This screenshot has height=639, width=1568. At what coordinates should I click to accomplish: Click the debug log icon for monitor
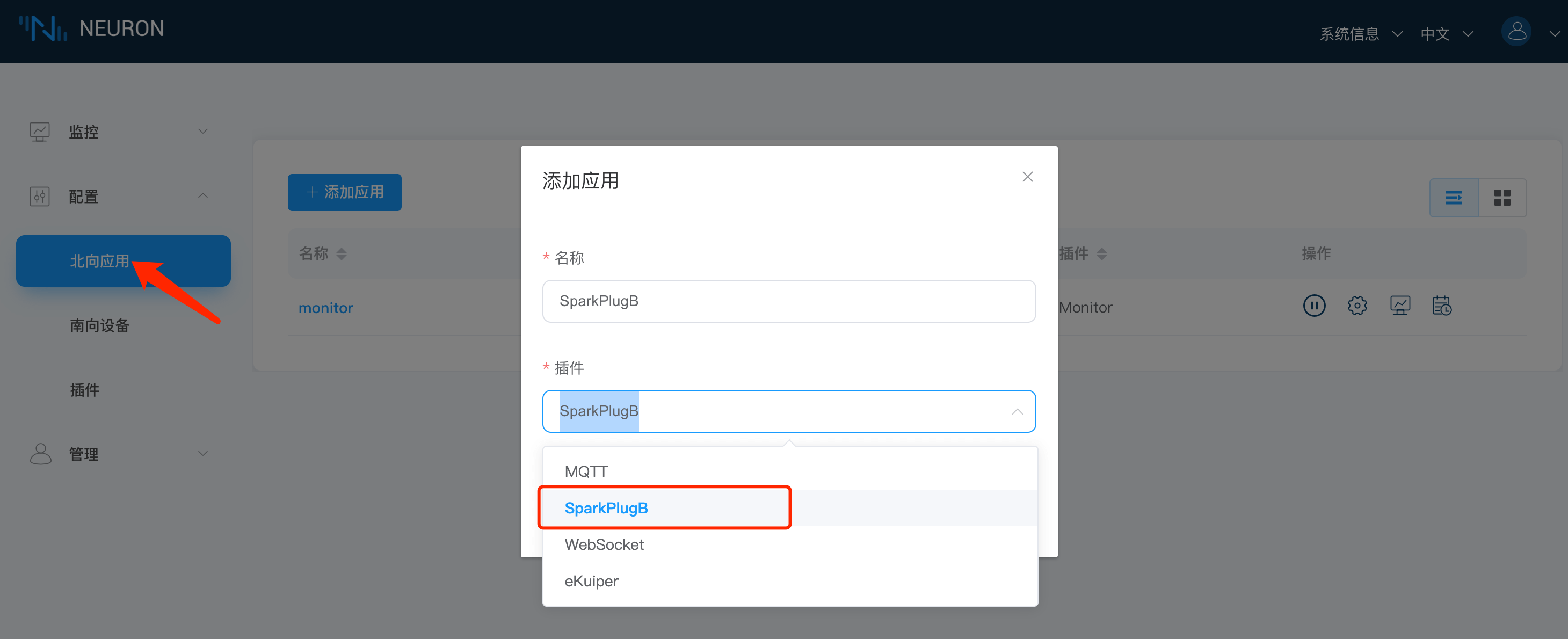[x=1441, y=306]
